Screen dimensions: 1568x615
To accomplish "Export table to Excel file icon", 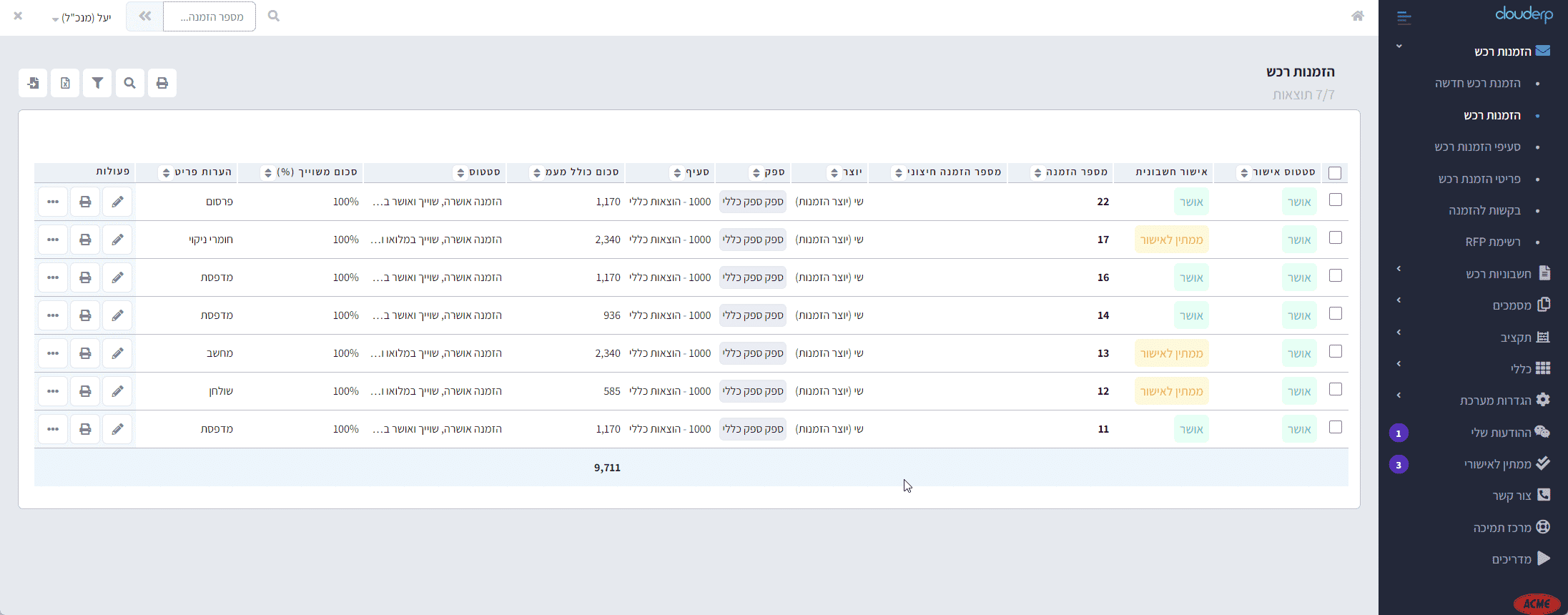I will pyautogui.click(x=65, y=83).
